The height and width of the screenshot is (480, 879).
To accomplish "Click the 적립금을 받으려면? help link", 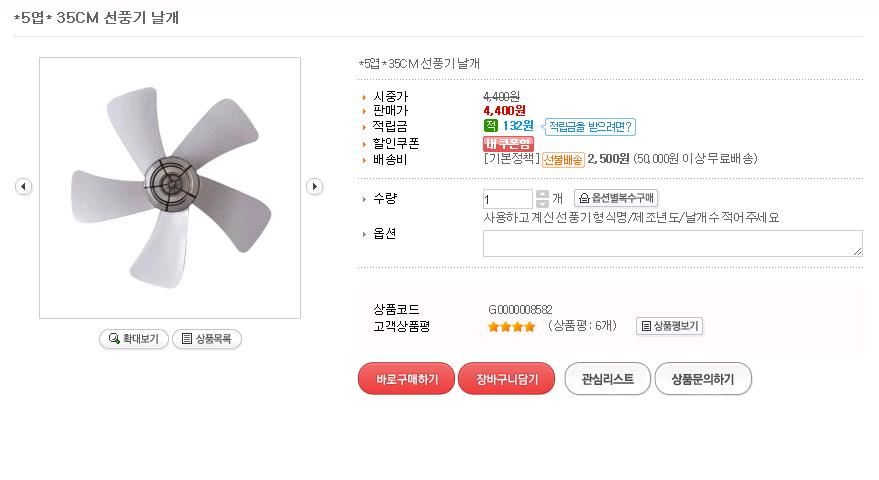I will click(x=590, y=127).
